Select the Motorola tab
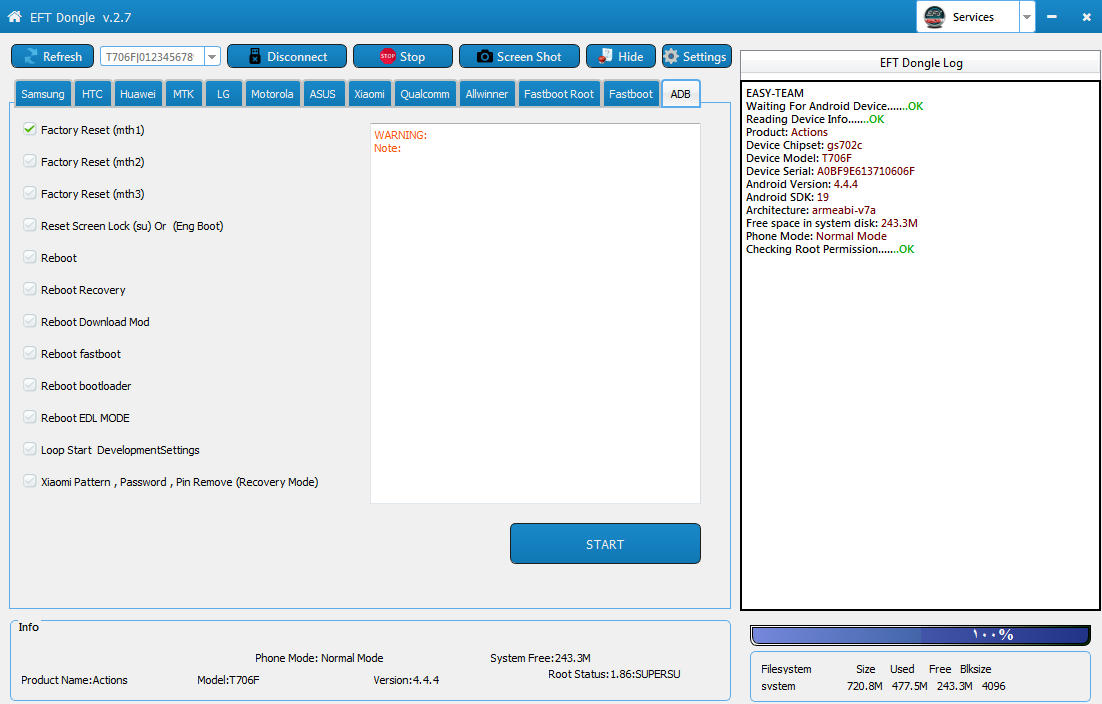 tap(272, 93)
